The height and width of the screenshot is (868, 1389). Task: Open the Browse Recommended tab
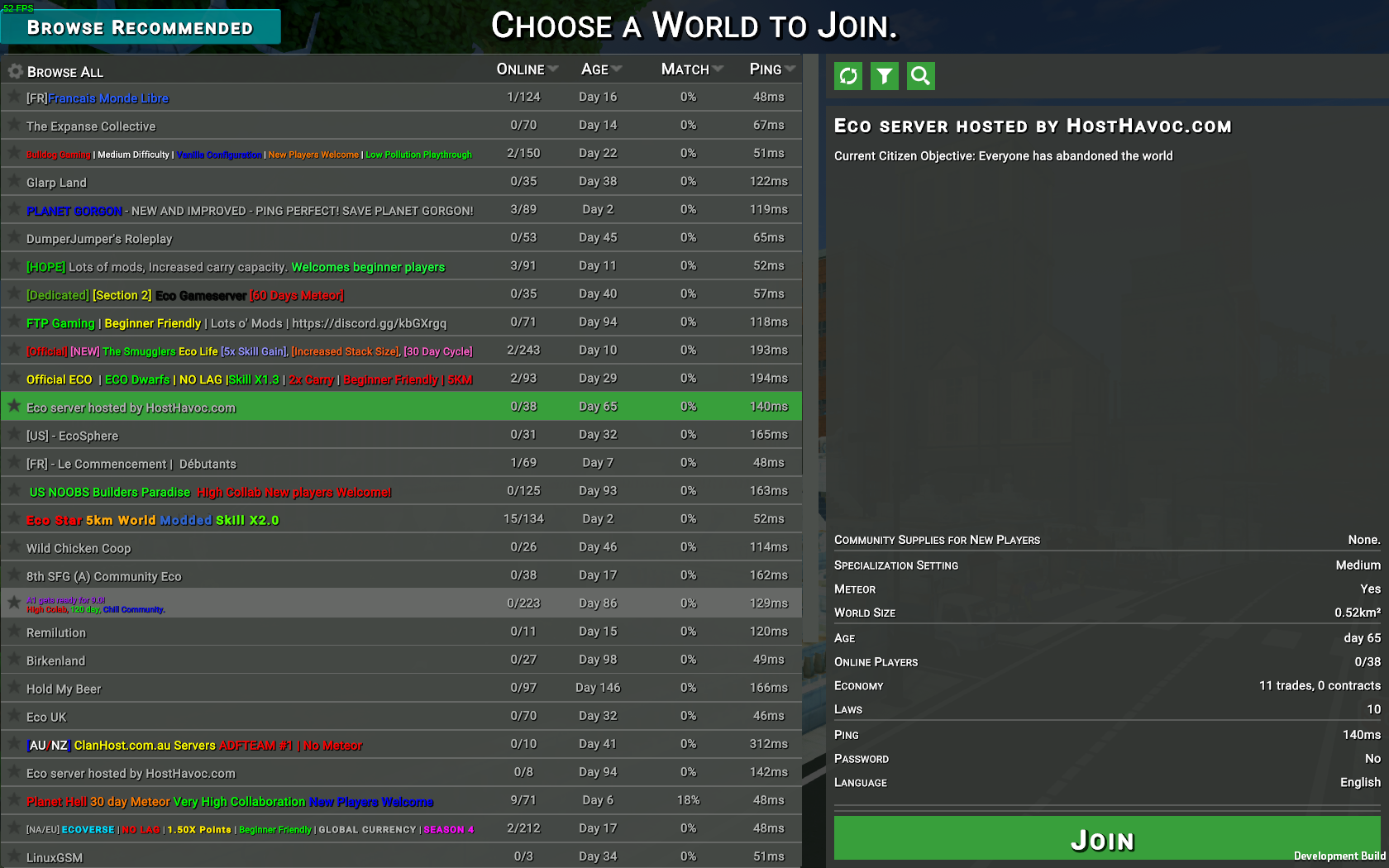pyautogui.click(x=141, y=27)
